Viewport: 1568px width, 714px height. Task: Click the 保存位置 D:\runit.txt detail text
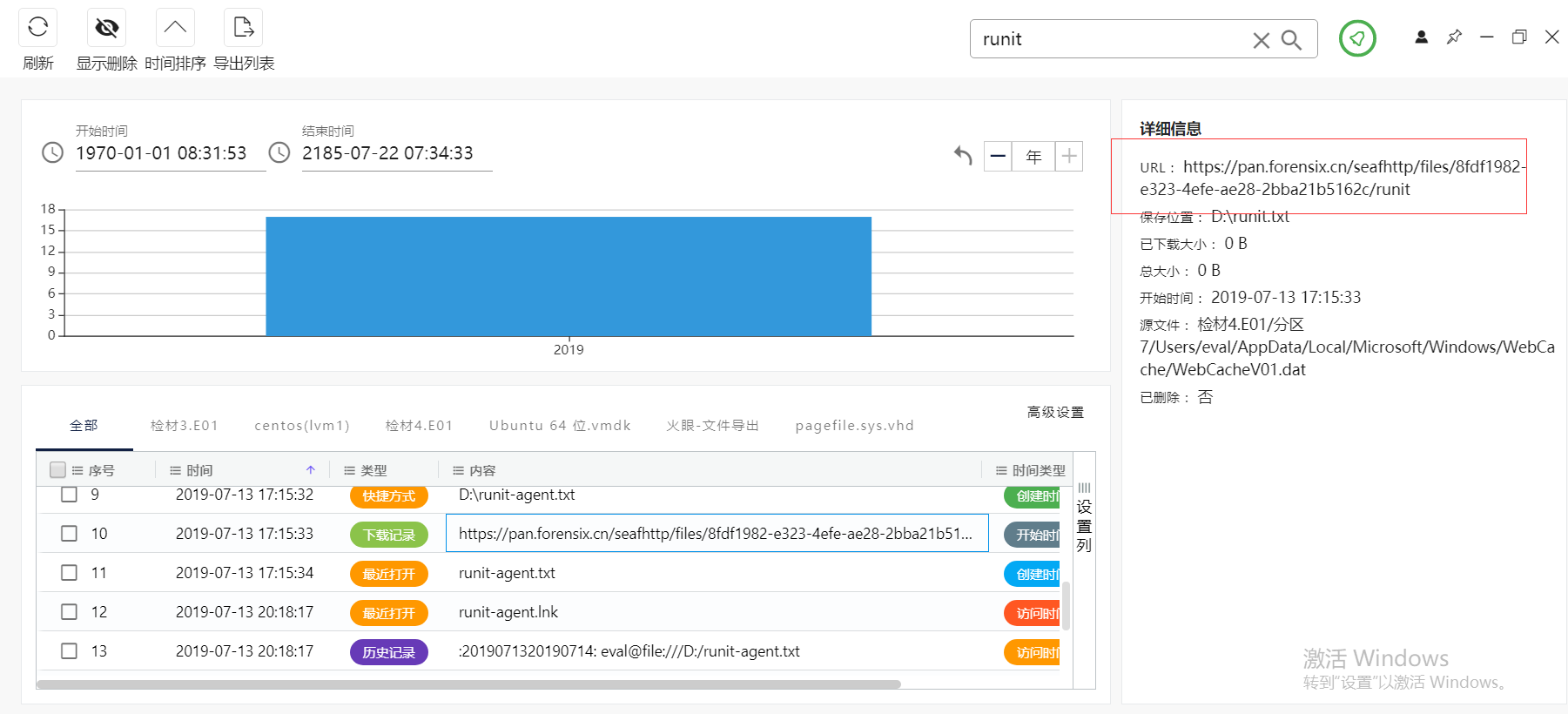[x=1215, y=217]
